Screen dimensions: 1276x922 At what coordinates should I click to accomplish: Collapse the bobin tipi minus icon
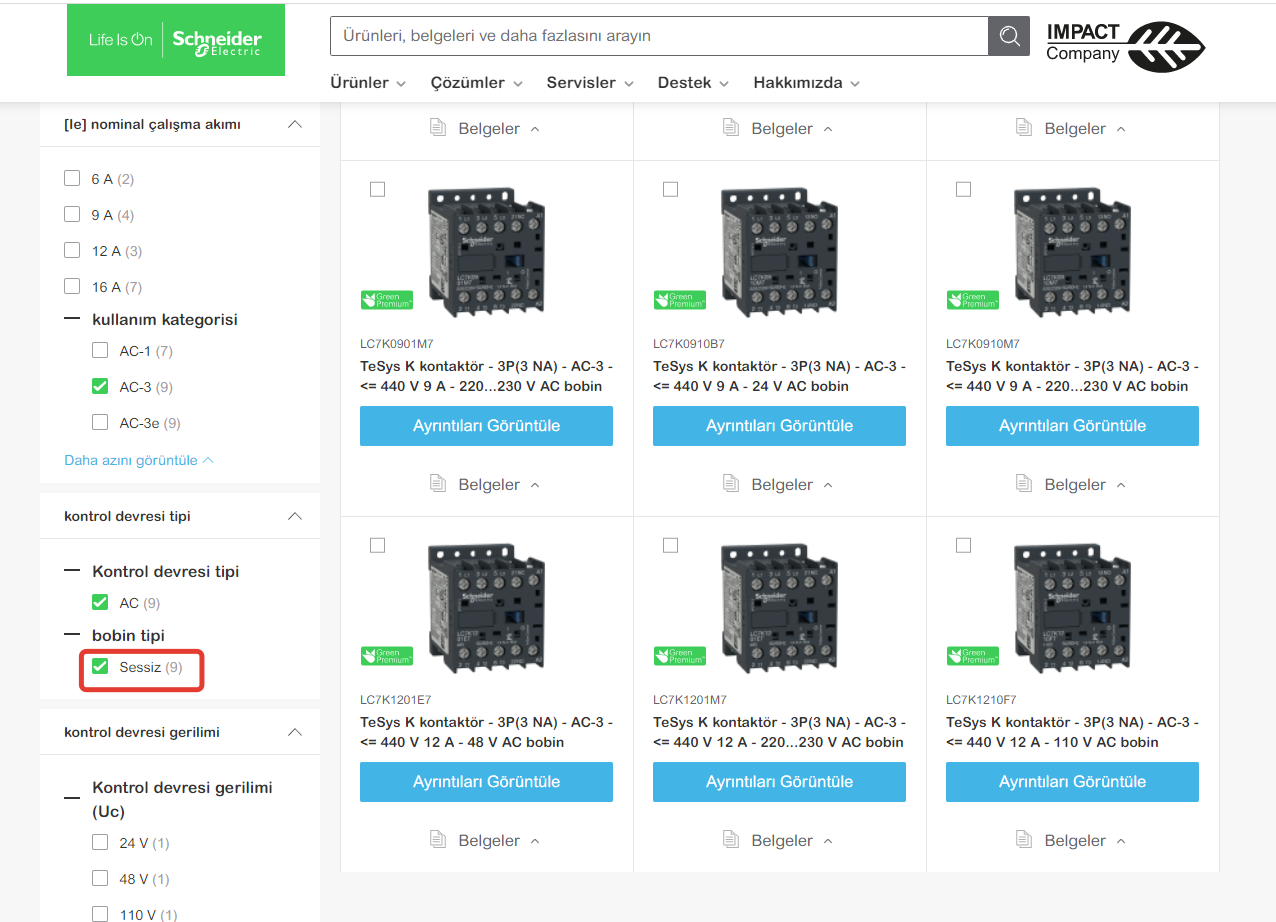[72, 635]
